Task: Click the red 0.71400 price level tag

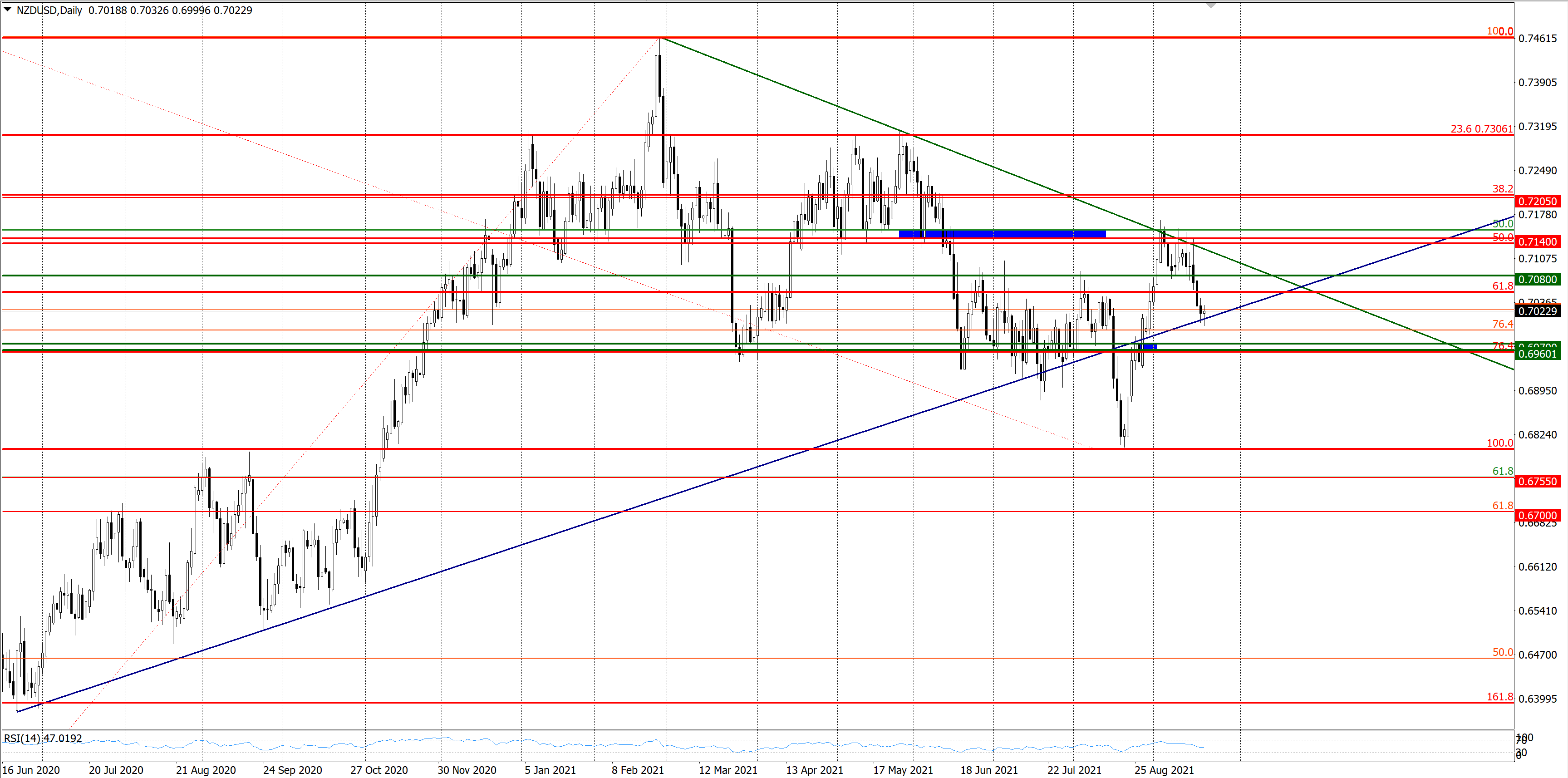Action: point(1537,242)
